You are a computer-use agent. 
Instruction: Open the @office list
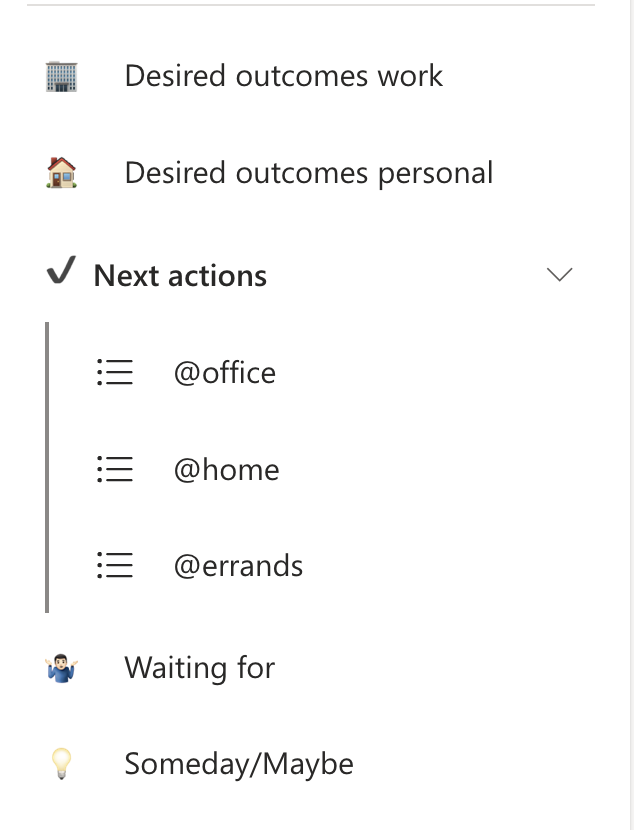(224, 373)
